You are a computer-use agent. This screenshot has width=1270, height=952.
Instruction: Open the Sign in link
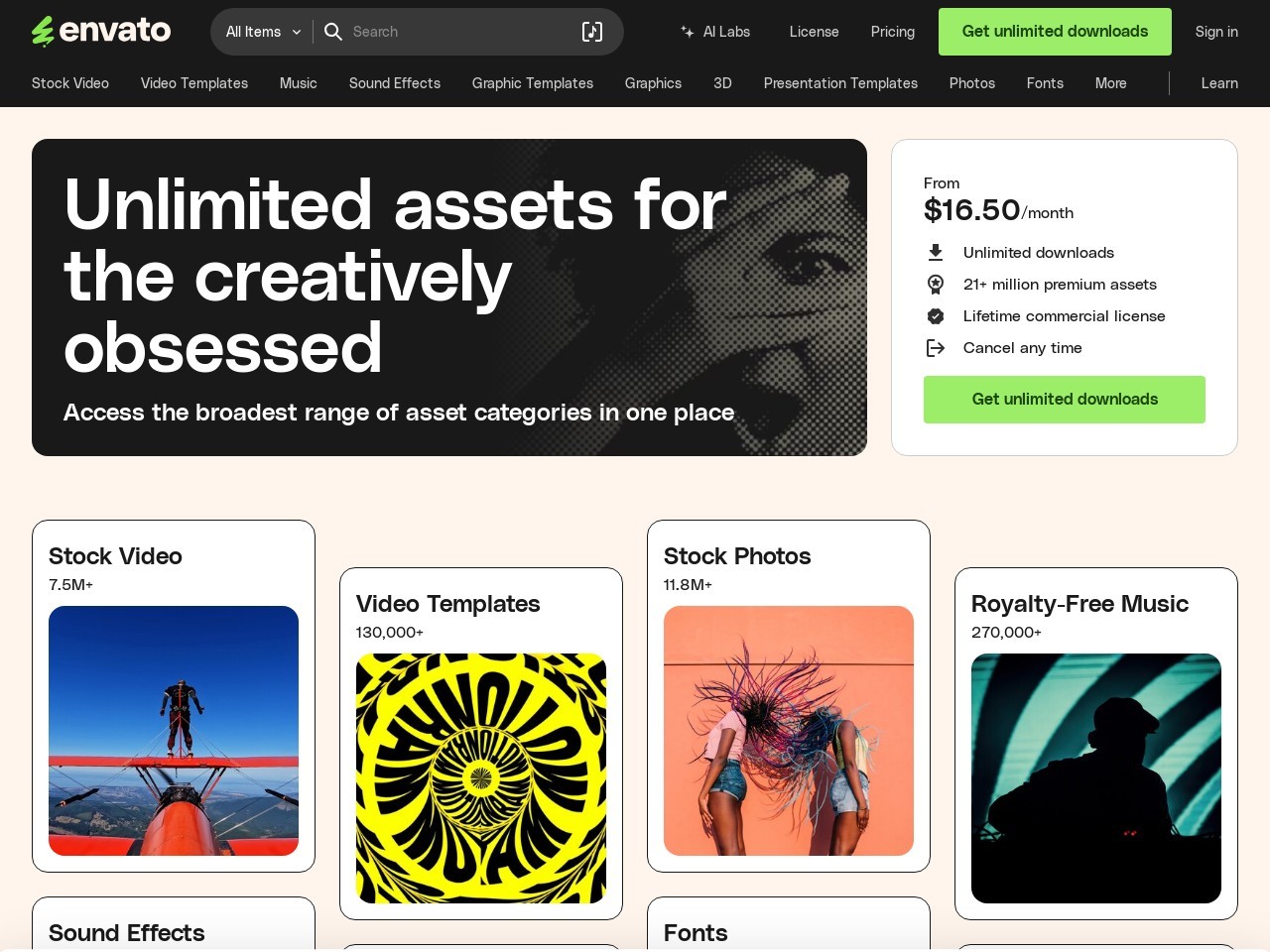pyautogui.click(x=1216, y=32)
